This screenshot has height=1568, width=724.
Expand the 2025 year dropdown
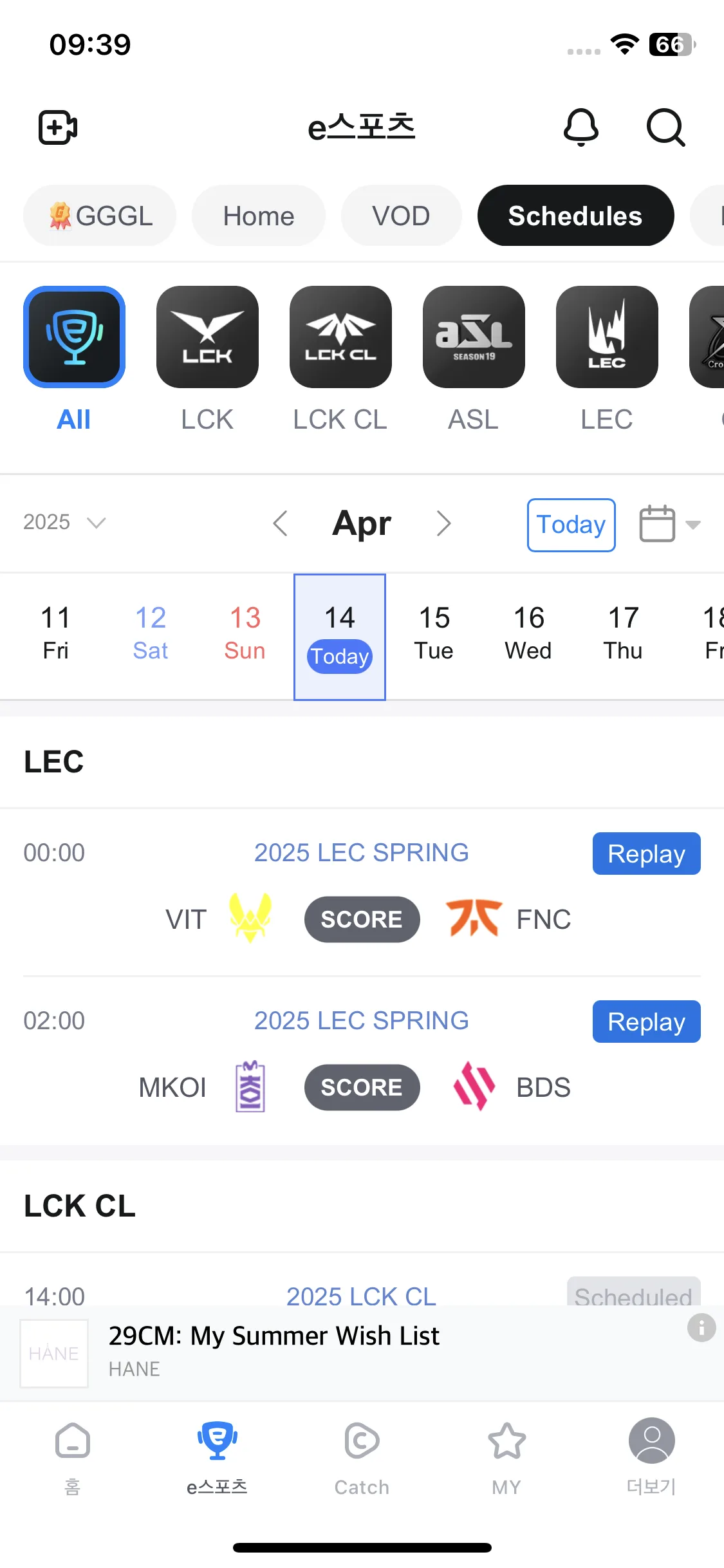[x=64, y=521]
